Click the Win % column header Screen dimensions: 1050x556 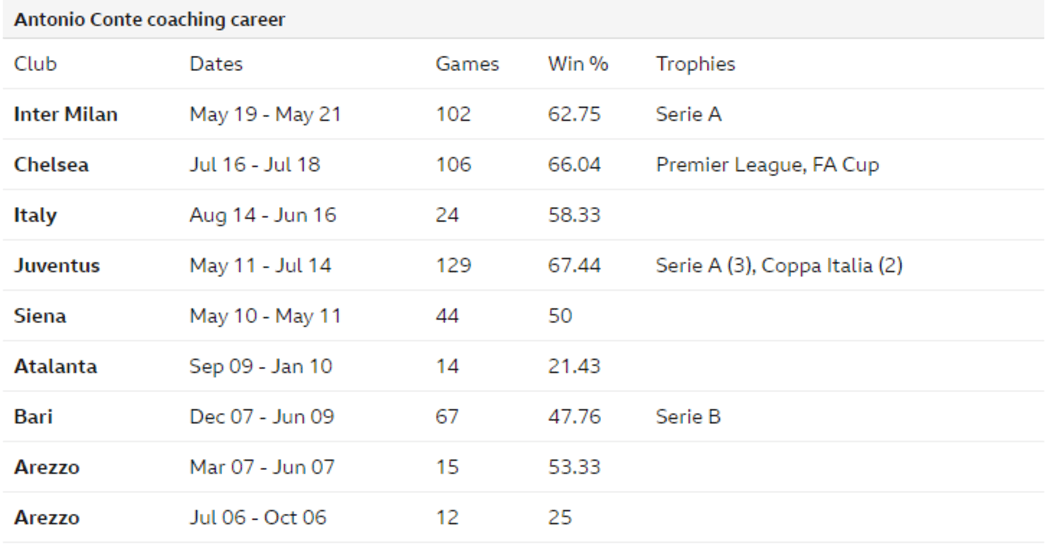tap(578, 64)
